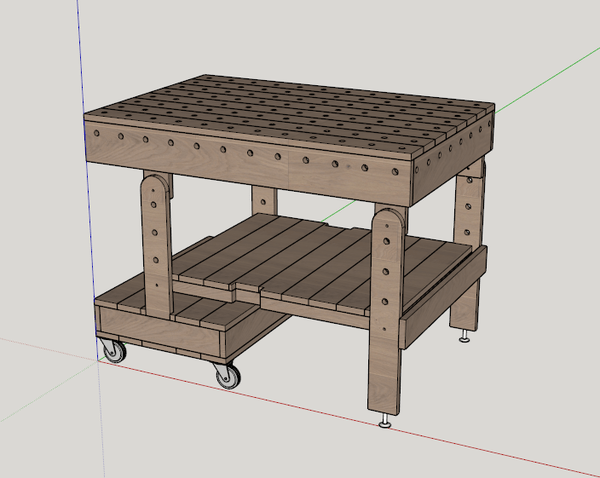The width and height of the screenshot is (600, 478).
Task: Select the leveling foot under the front-right leg
Action: click(x=385, y=423)
